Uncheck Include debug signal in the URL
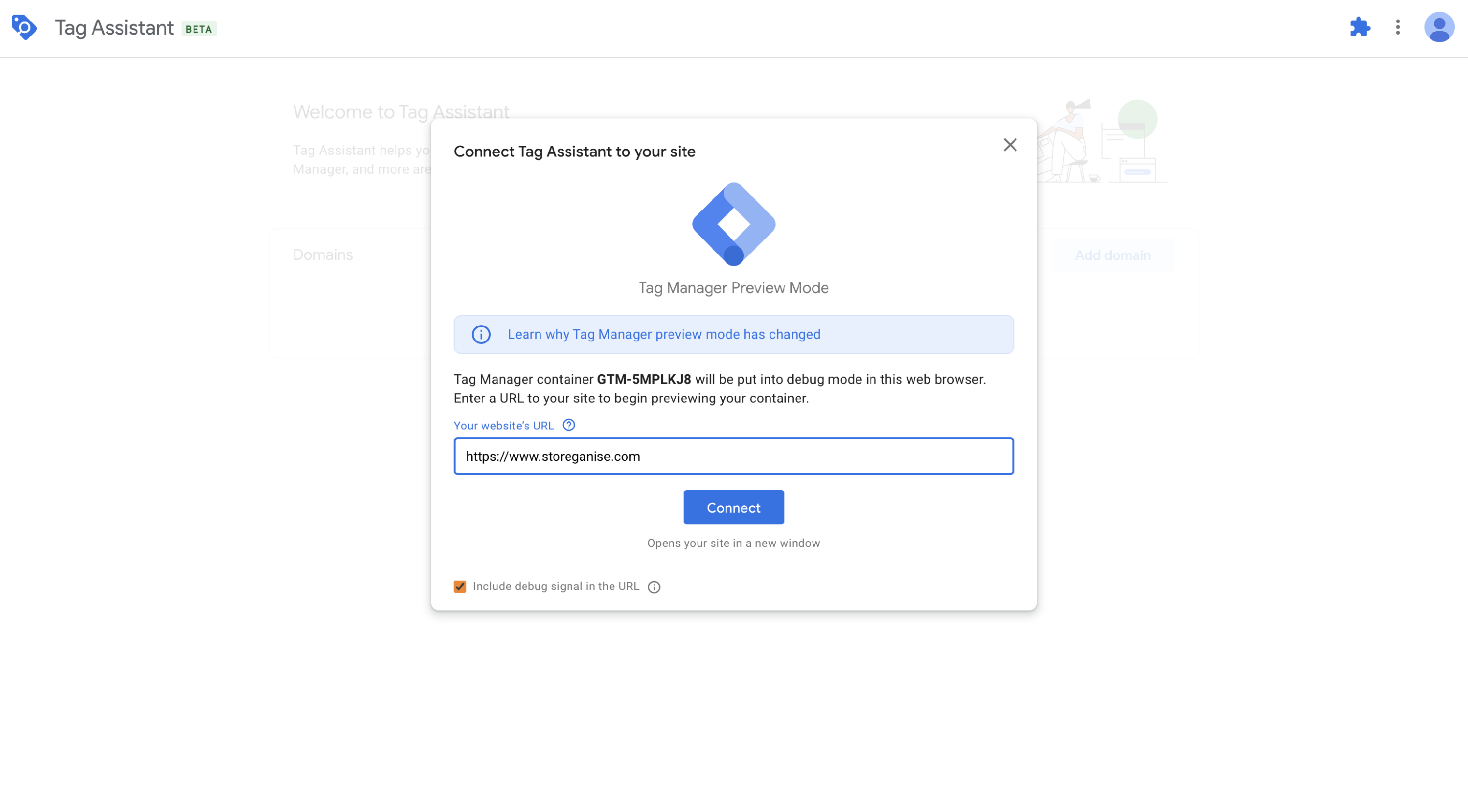This screenshot has height=812, width=1468. click(x=460, y=586)
